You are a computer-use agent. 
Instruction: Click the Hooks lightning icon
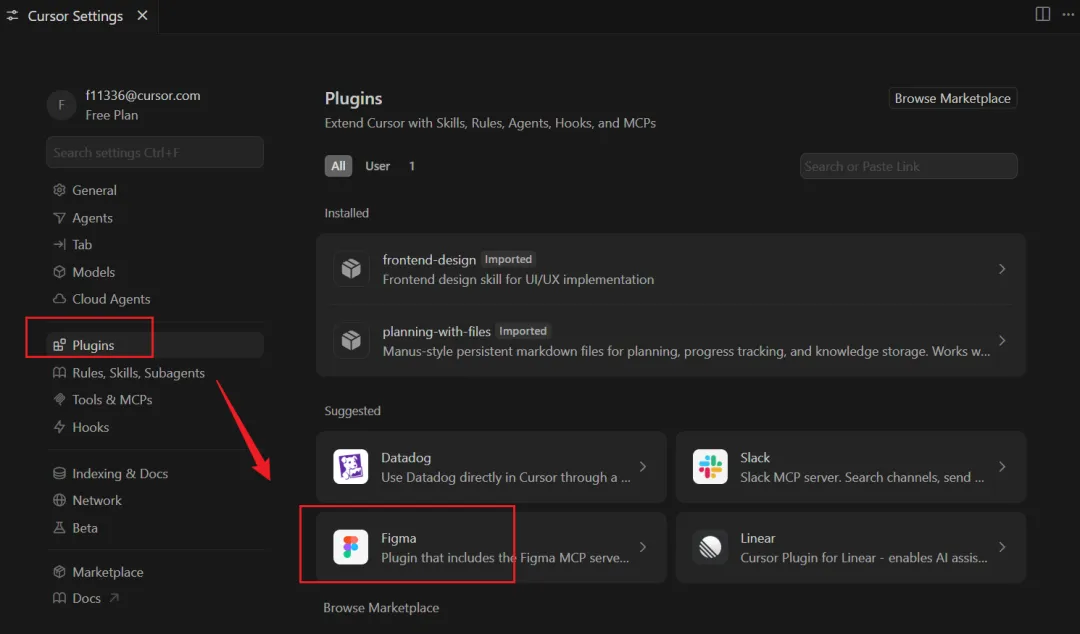59,427
